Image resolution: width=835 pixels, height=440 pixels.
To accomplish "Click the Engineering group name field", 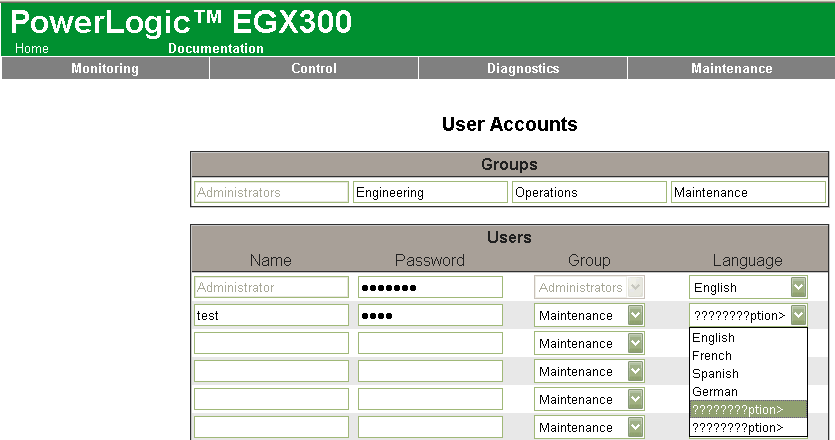I will click(x=430, y=192).
